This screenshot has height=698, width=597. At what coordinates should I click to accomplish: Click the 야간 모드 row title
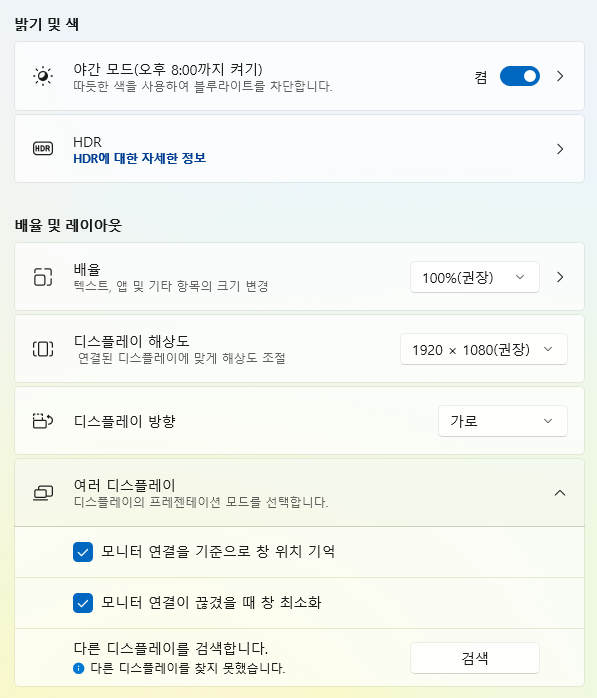(168, 69)
